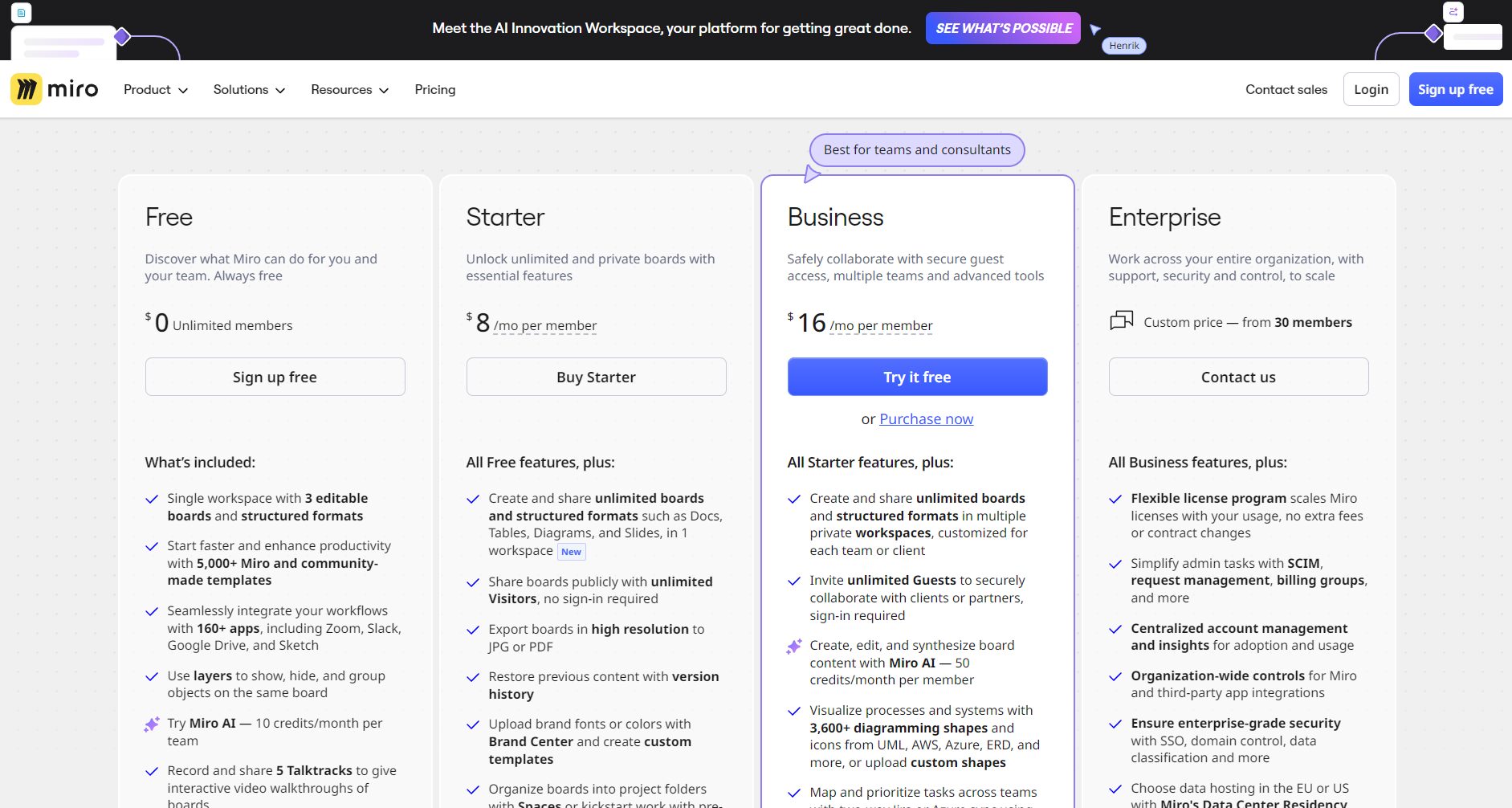Click the Miro logo icon
This screenshot has width=1512, height=808.
(x=26, y=89)
